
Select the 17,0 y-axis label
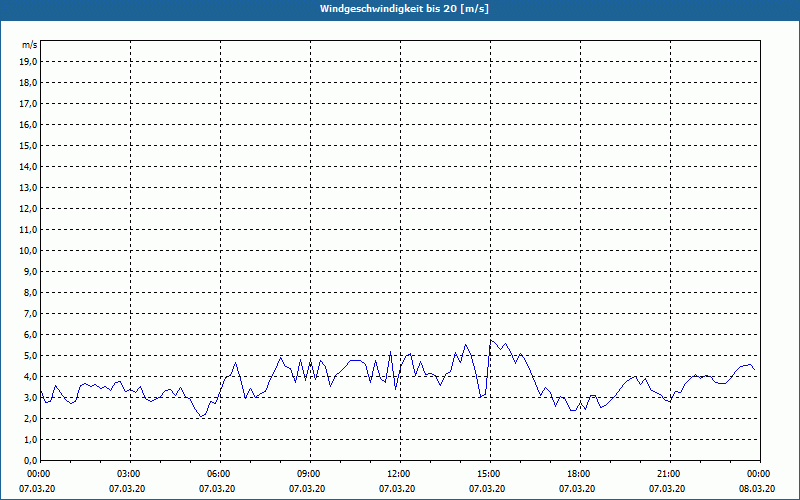(x=29, y=104)
